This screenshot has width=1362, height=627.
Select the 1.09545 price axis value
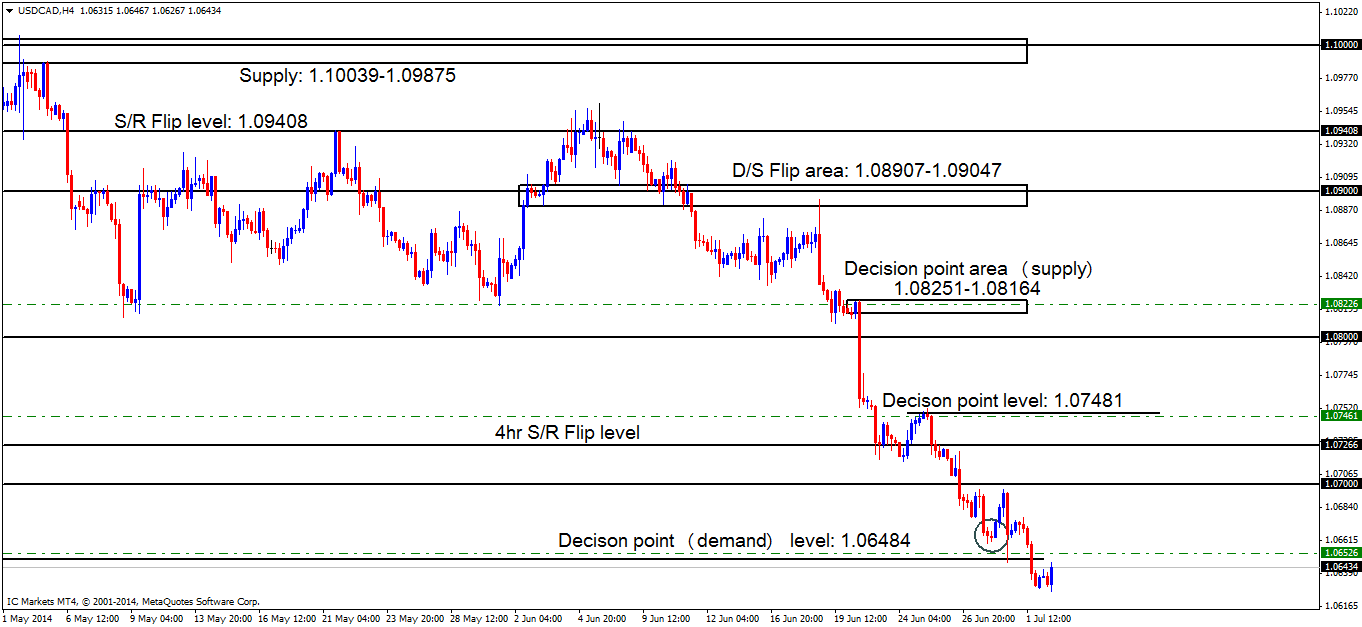click(1341, 110)
